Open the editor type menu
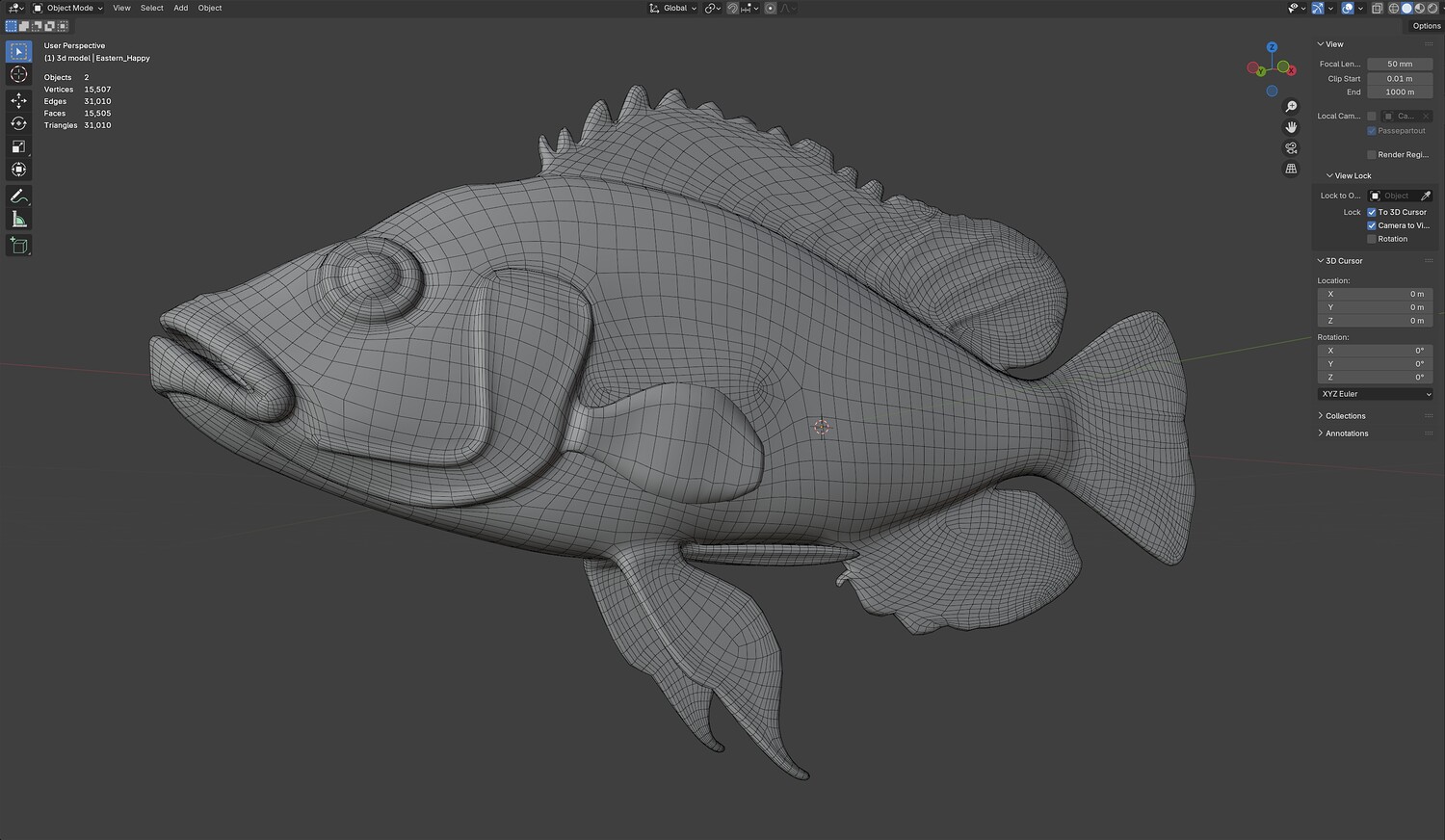This screenshot has width=1445, height=840. [x=15, y=8]
